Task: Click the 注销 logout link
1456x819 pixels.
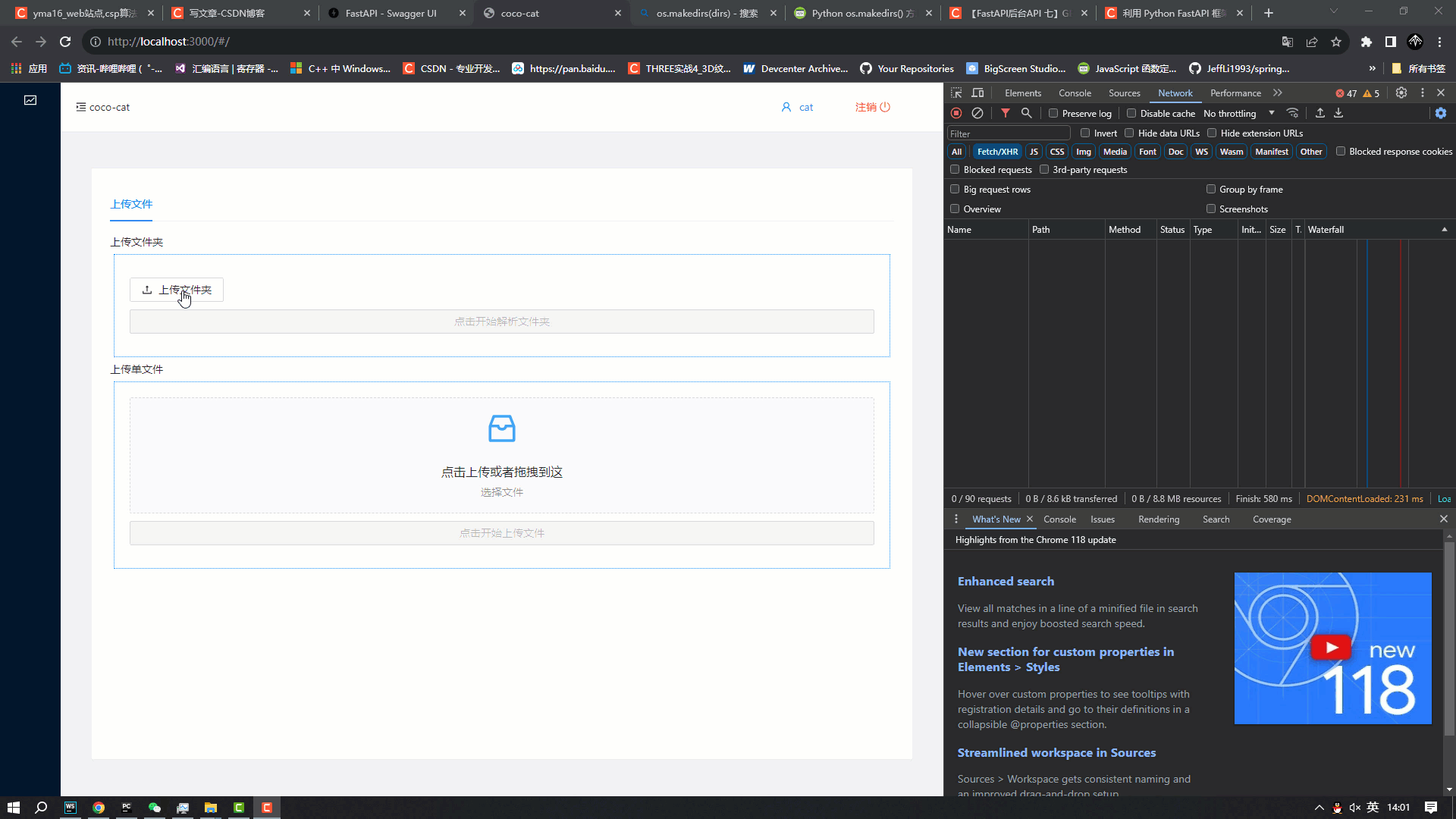Action: pos(872,107)
